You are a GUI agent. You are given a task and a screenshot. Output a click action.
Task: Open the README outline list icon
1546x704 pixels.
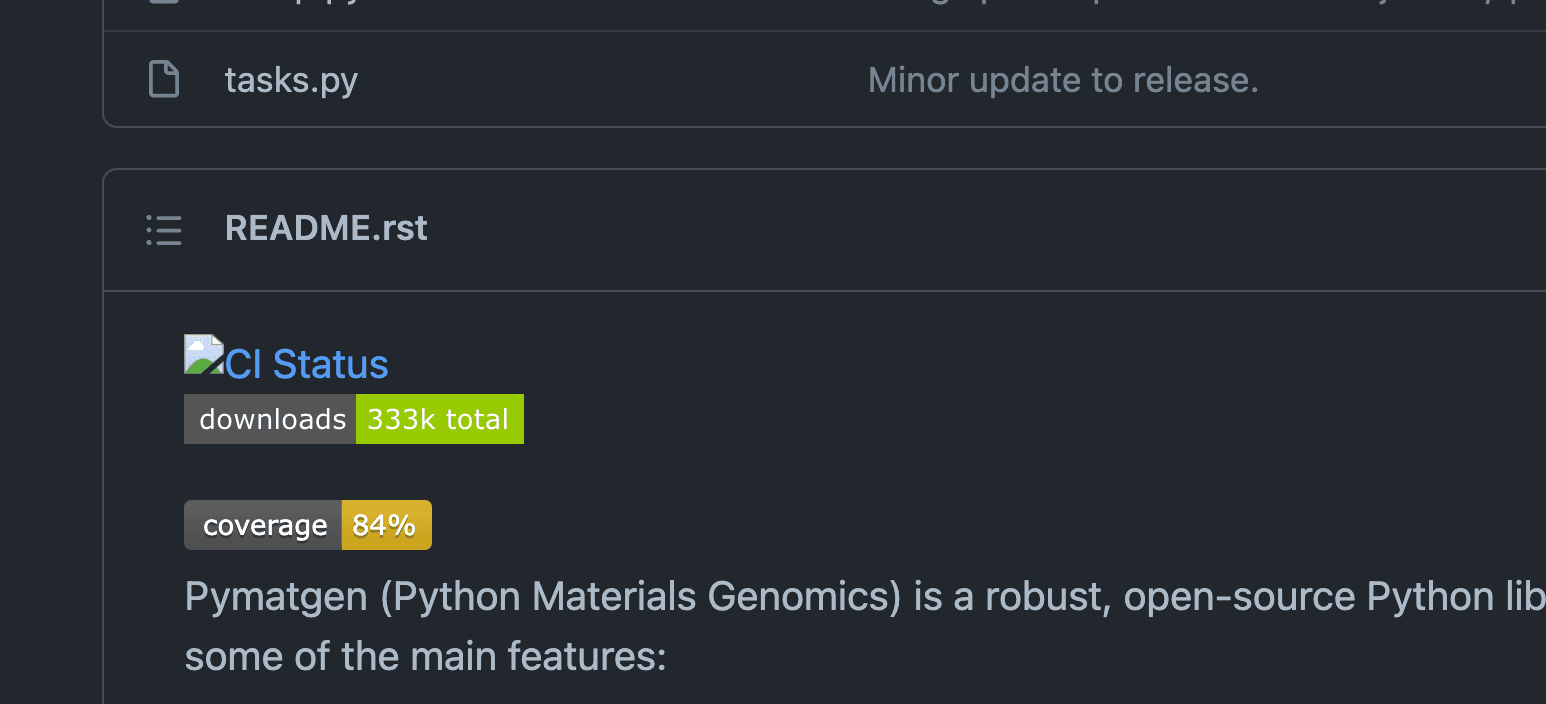pyautogui.click(x=164, y=229)
